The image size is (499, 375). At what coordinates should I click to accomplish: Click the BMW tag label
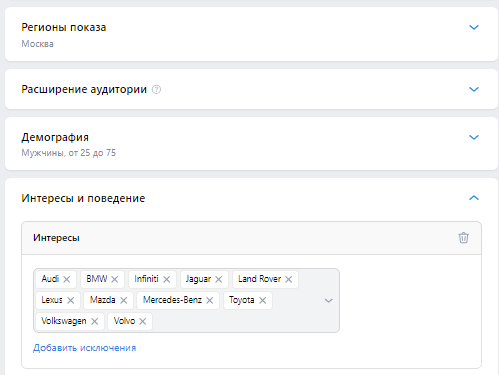click(97, 279)
